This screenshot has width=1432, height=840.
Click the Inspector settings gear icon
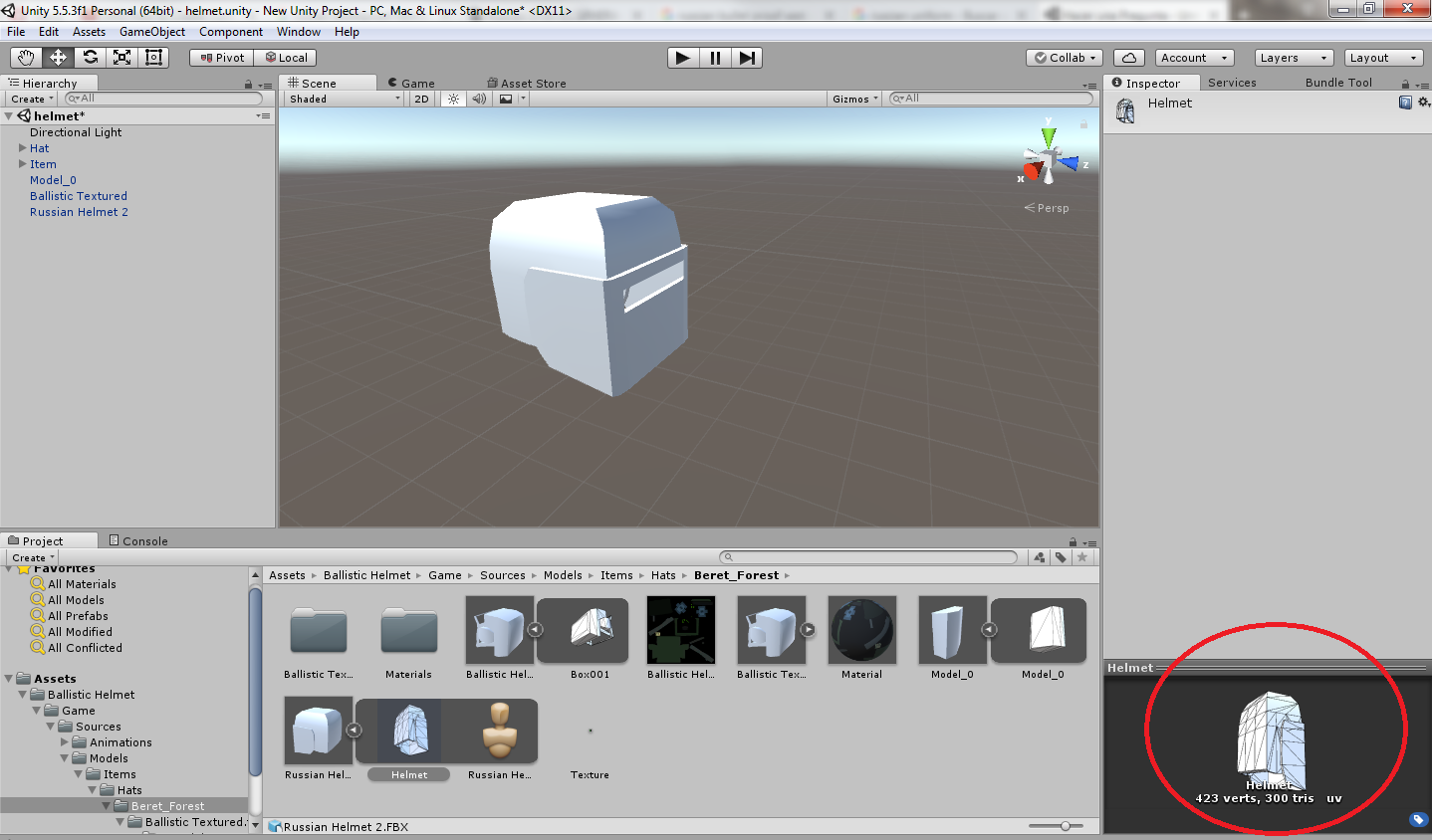(1424, 103)
